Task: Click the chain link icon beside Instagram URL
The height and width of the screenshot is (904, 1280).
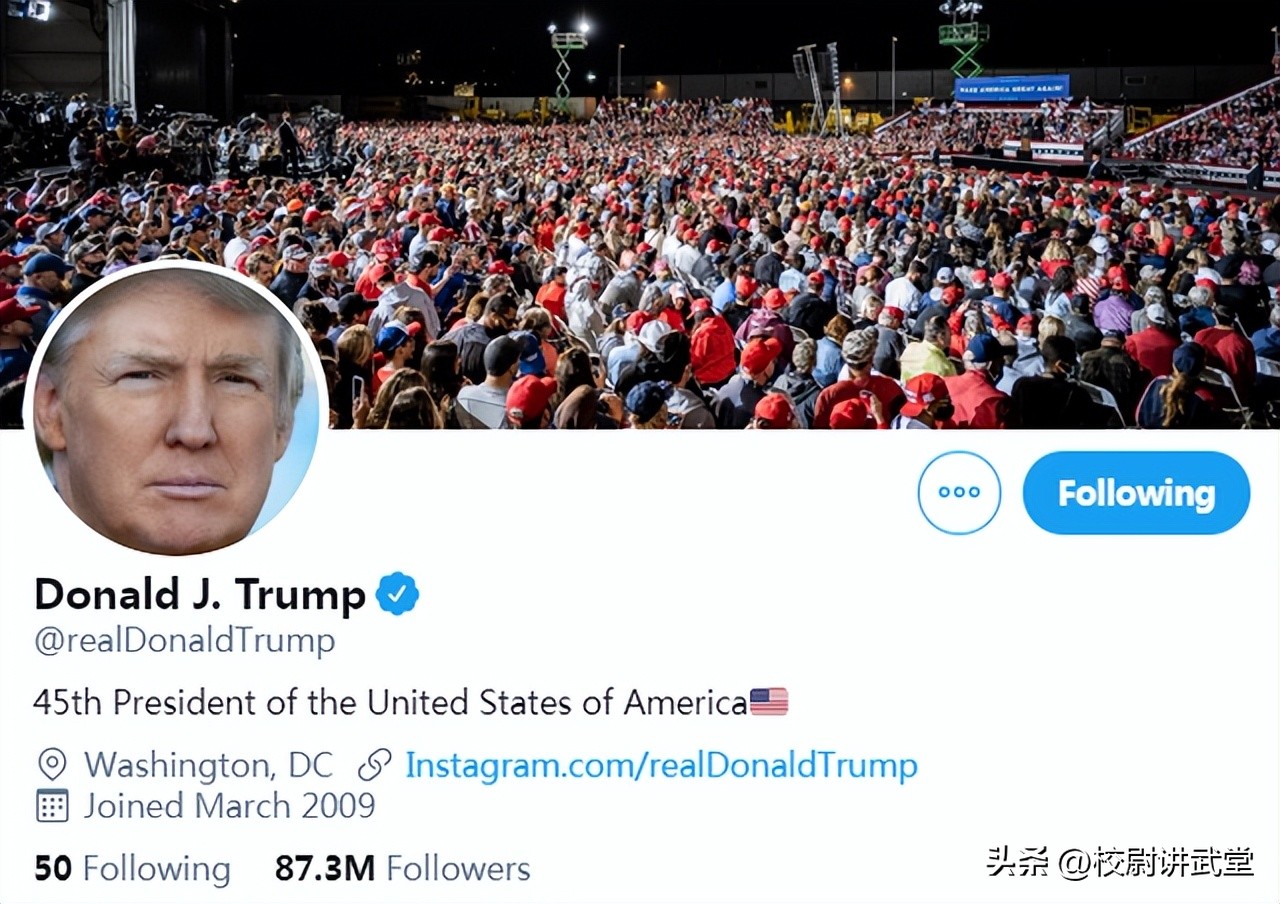Action: (x=375, y=766)
